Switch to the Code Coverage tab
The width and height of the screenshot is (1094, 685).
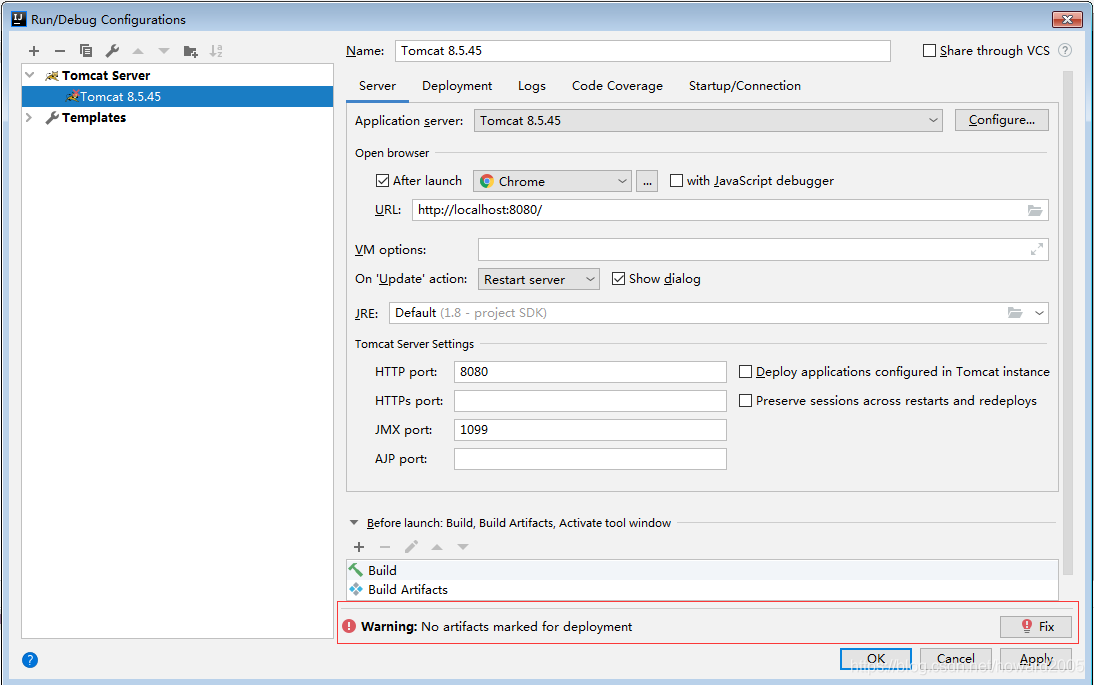617,86
